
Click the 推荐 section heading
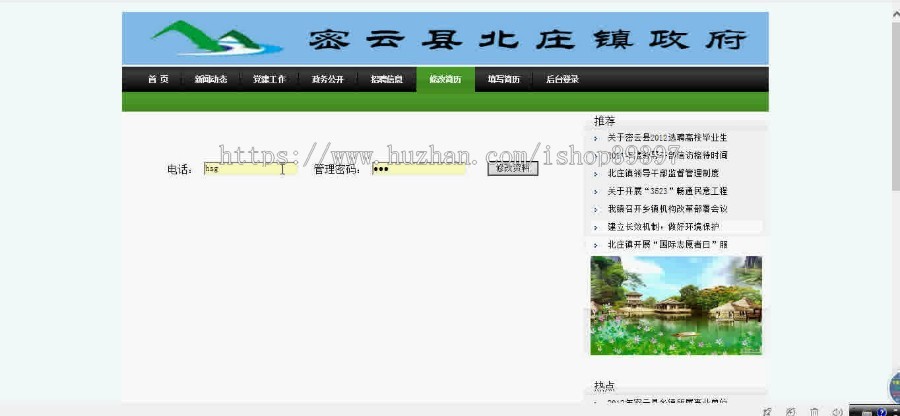click(604, 120)
